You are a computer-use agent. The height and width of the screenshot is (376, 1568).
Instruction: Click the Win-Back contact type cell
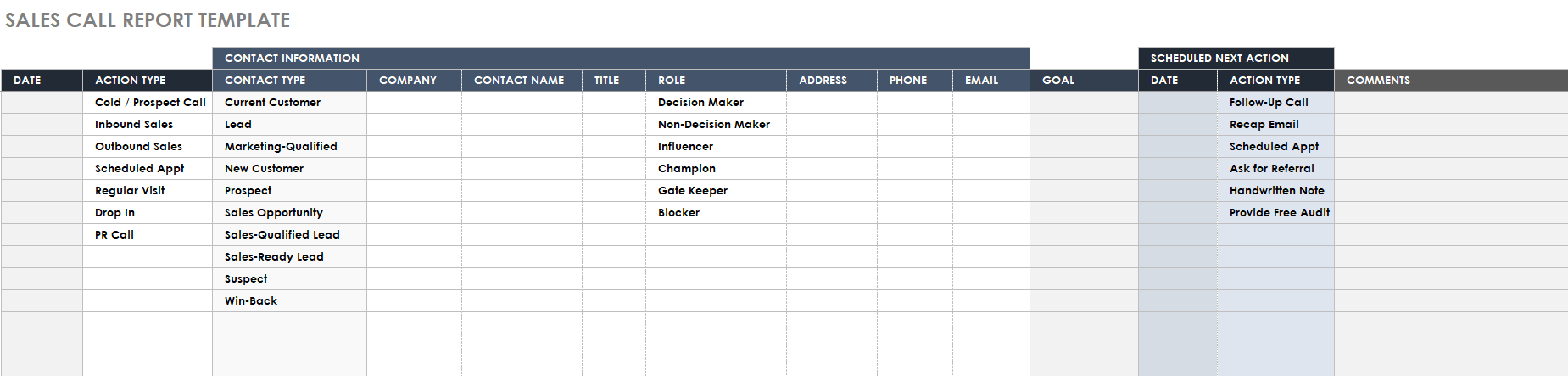[x=290, y=300]
